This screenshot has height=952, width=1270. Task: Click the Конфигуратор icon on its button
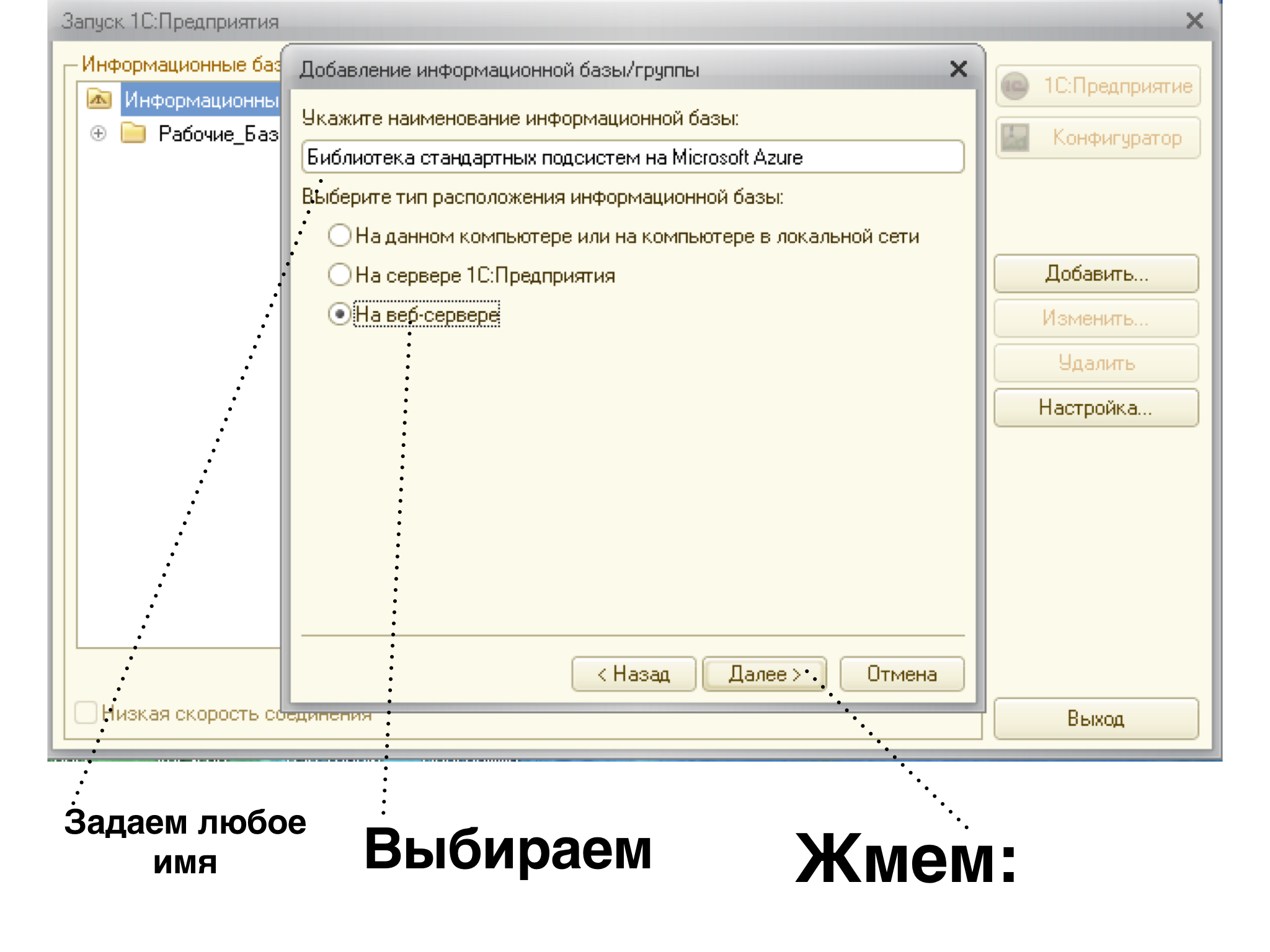point(1015,138)
